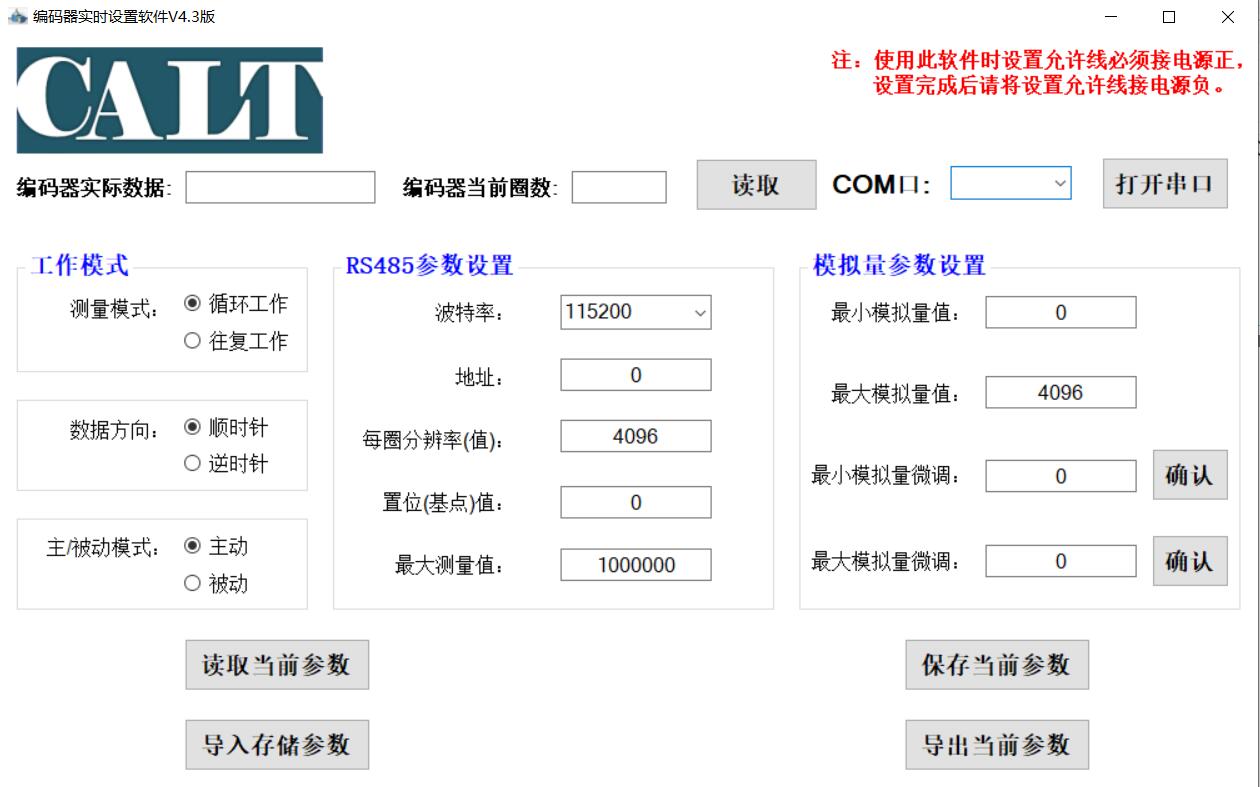Click the 编码器实际数据 text field
Viewport: 1260px width, 787px height.
point(279,187)
